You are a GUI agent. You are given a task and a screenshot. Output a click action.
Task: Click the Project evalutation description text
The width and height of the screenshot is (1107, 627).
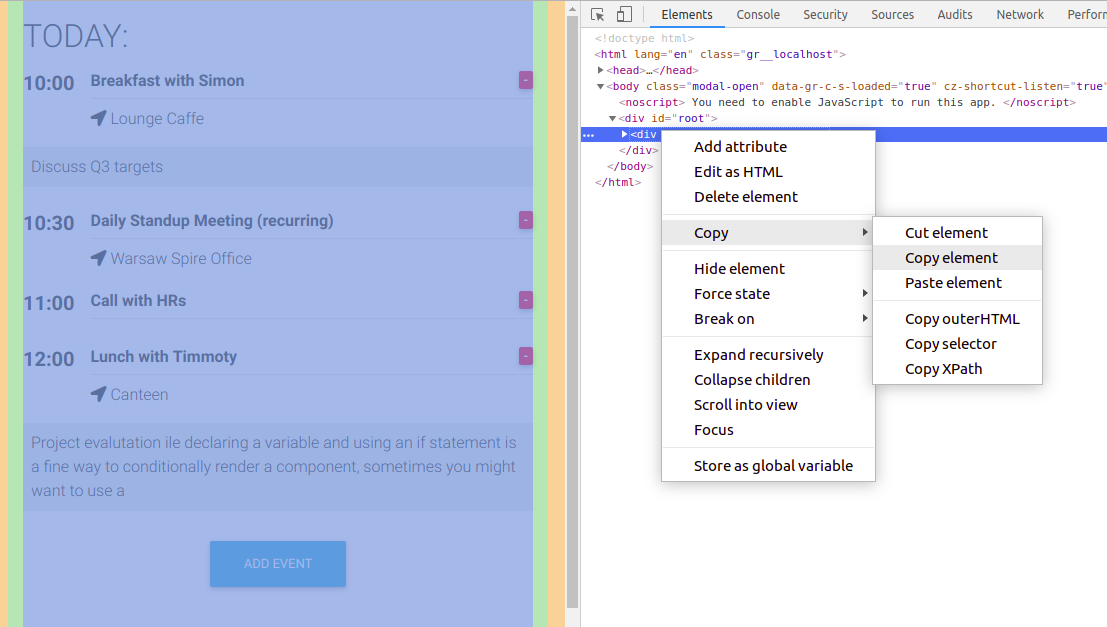point(274,467)
